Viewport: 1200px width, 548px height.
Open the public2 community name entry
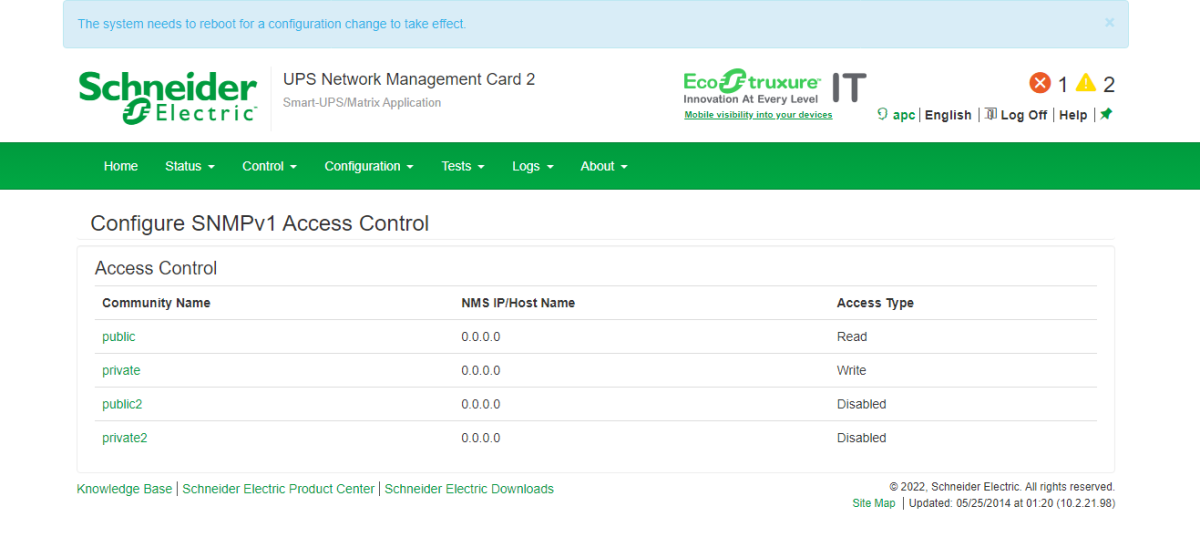[122, 405]
